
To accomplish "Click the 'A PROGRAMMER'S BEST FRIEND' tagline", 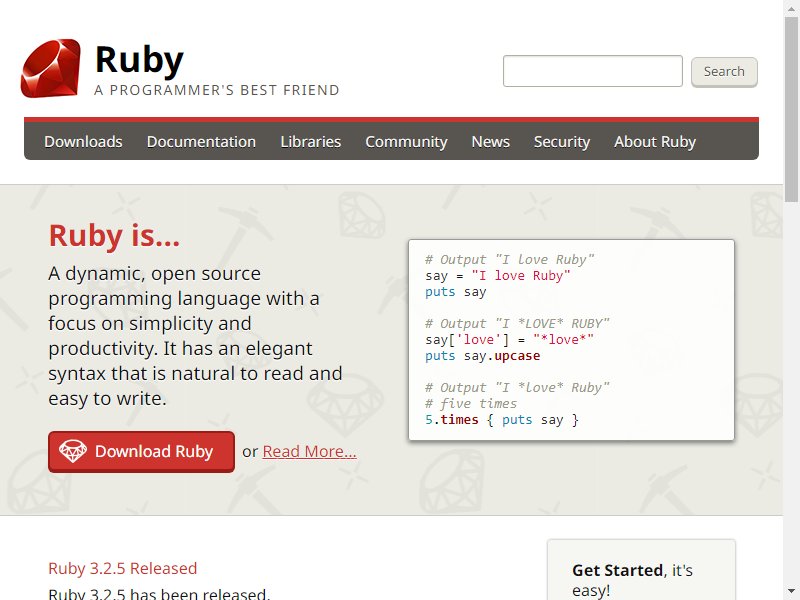I will 217,90.
